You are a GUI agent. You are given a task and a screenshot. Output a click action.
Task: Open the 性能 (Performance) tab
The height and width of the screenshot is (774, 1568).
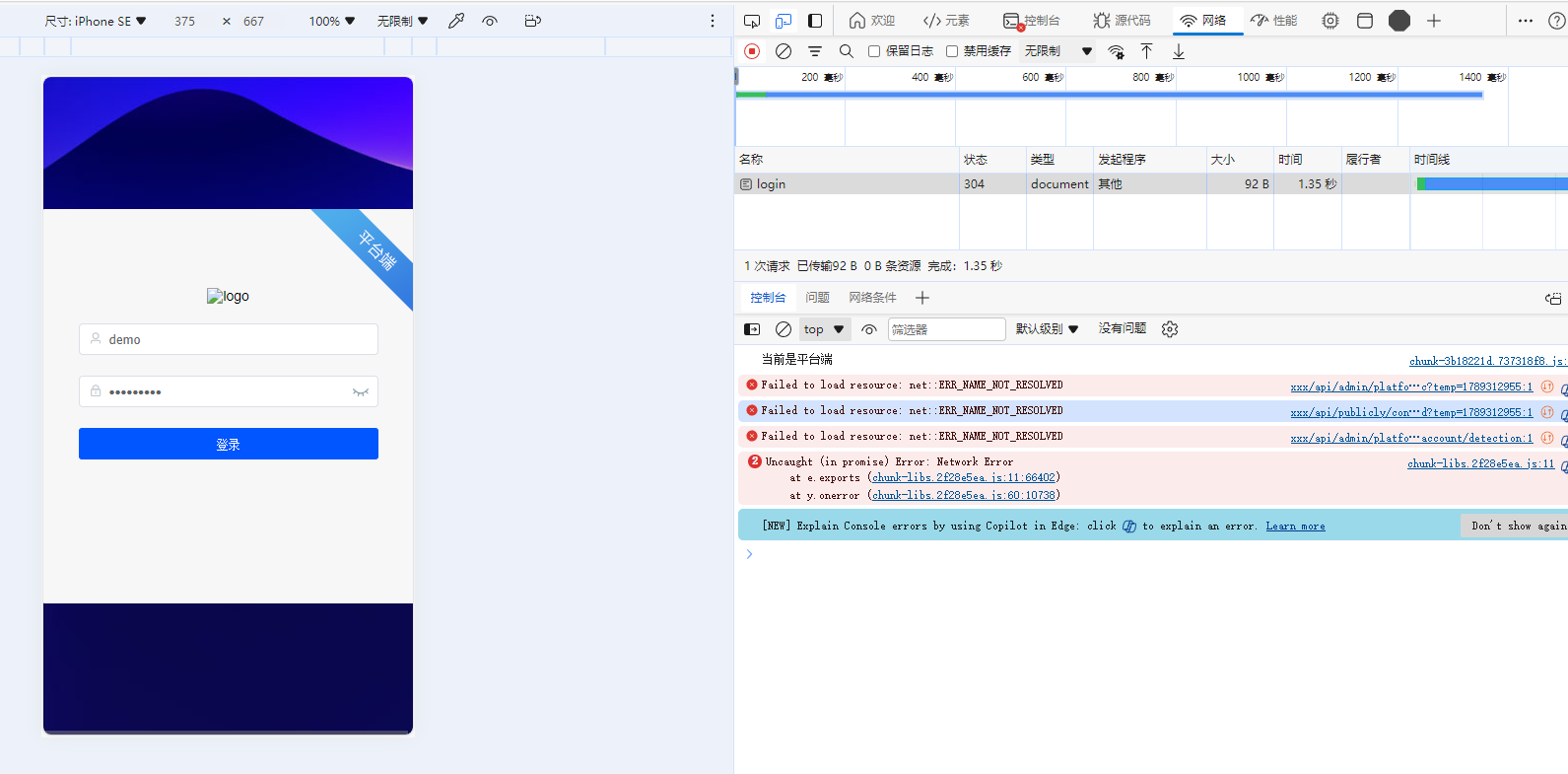coord(1273,21)
